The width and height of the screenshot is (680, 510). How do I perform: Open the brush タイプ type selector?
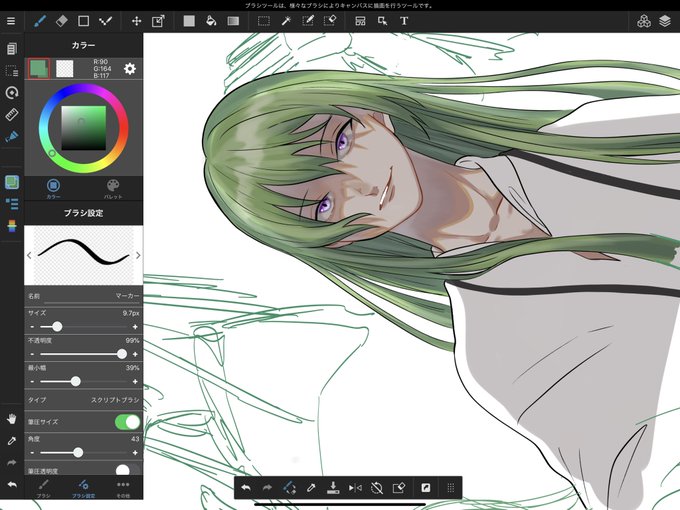coord(83,400)
